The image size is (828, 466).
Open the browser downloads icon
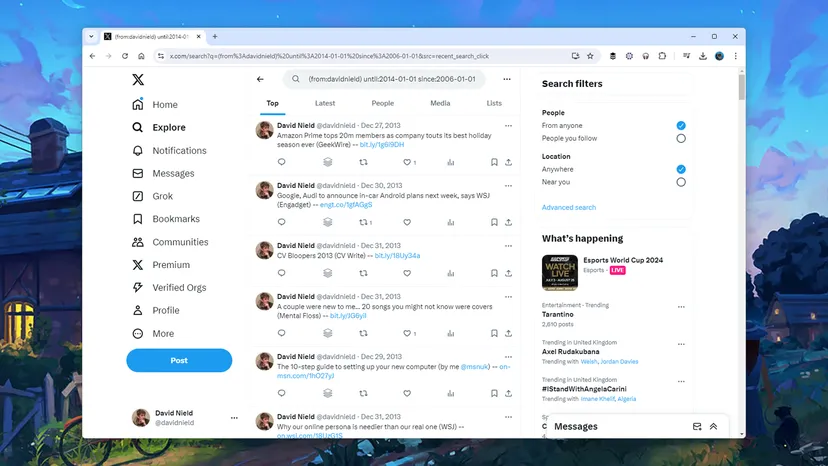coord(703,56)
